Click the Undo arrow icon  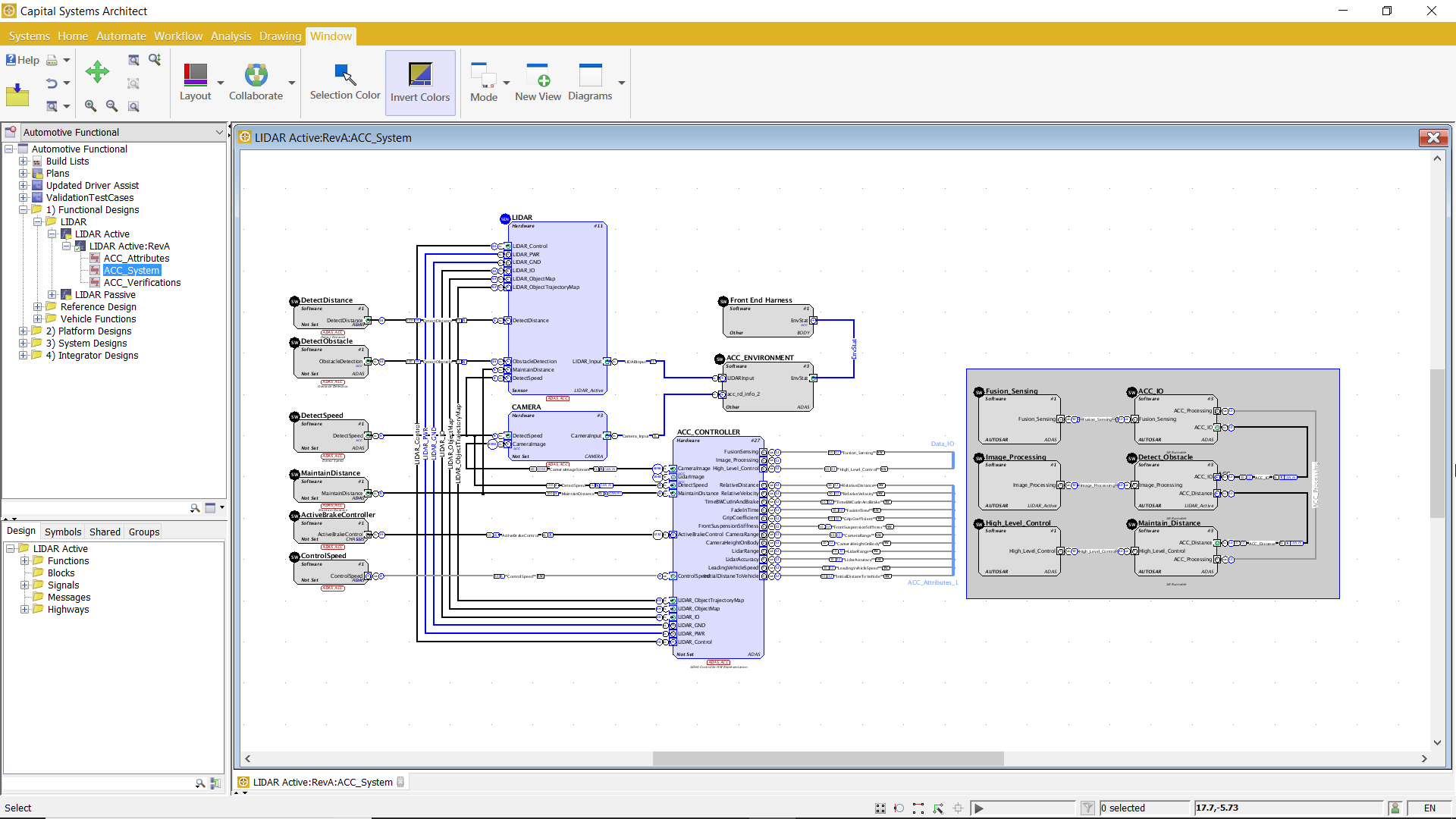[x=51, y=83]
